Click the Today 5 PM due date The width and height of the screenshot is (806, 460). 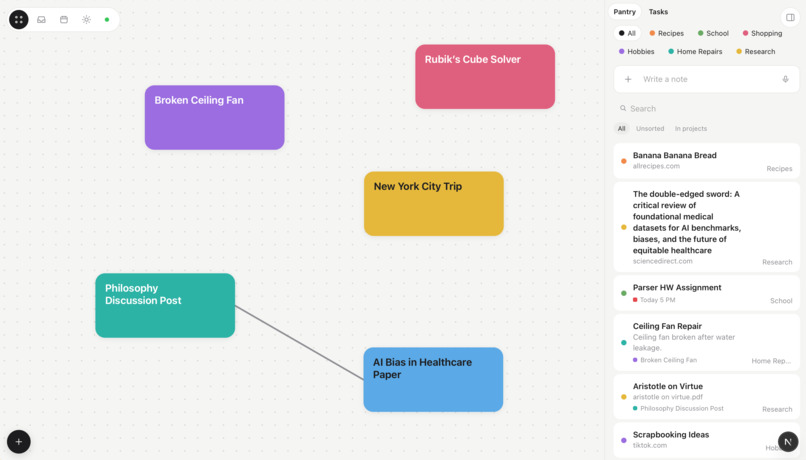point(654,300)
